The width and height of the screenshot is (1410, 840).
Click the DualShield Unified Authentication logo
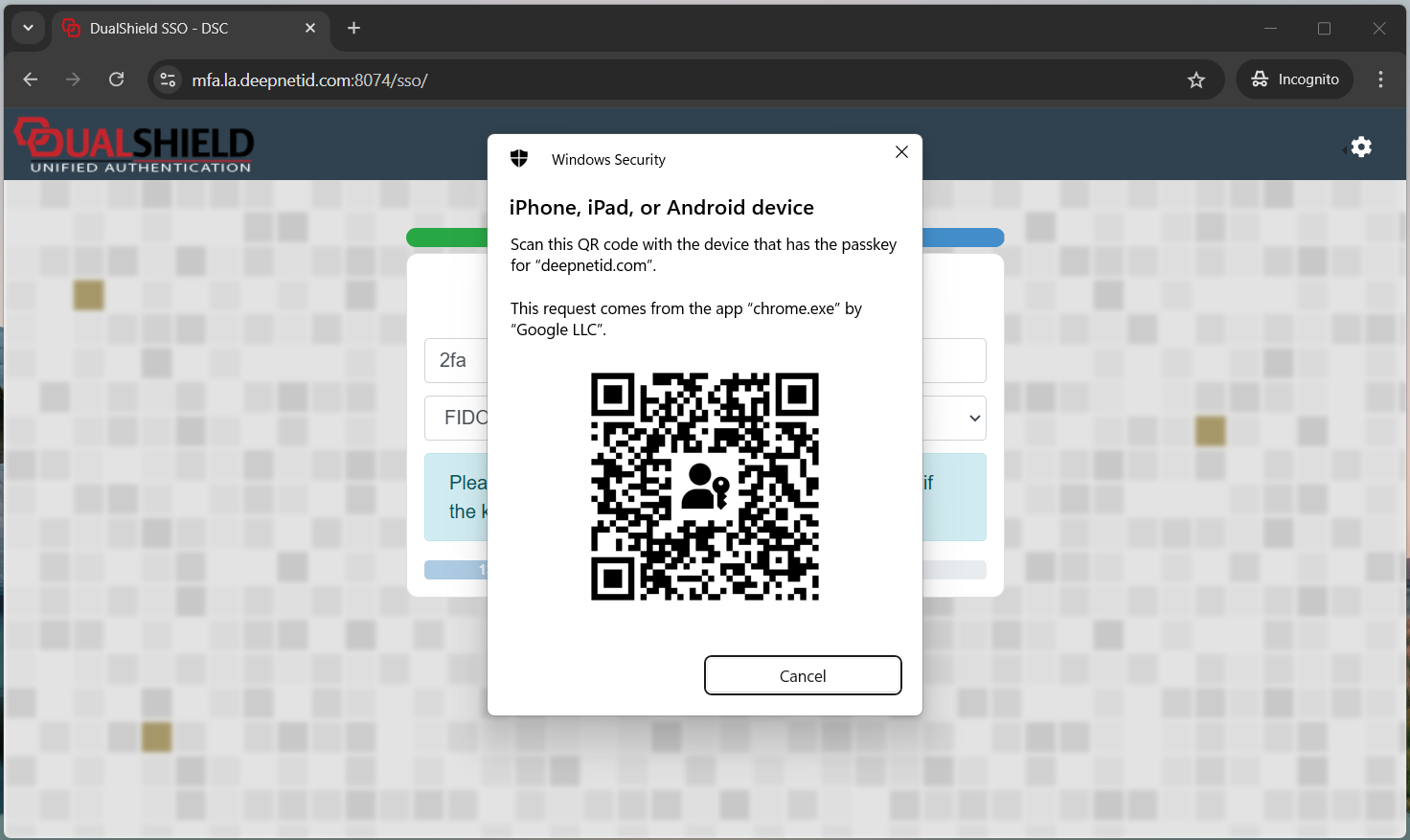point(134,146)
